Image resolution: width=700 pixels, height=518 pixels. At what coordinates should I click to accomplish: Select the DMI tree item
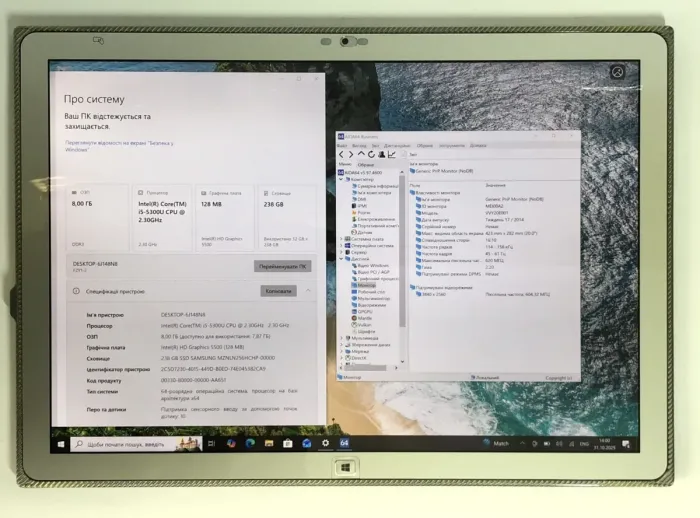point(358,199)
